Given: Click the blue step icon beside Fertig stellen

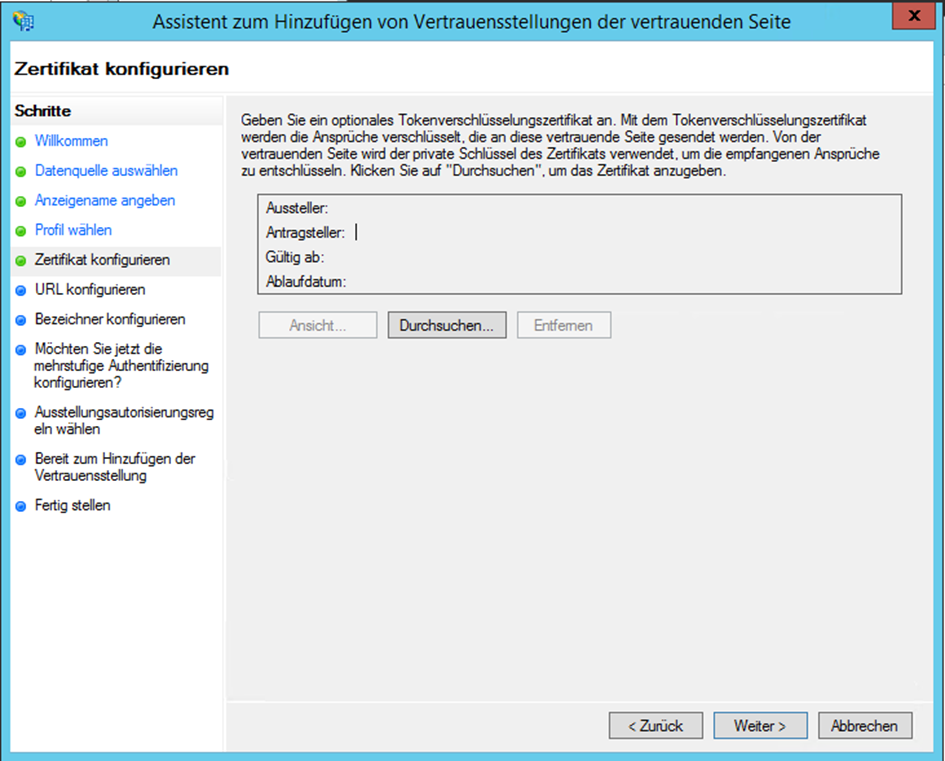Looking at the screenshot, I should [x=22, y=505].
